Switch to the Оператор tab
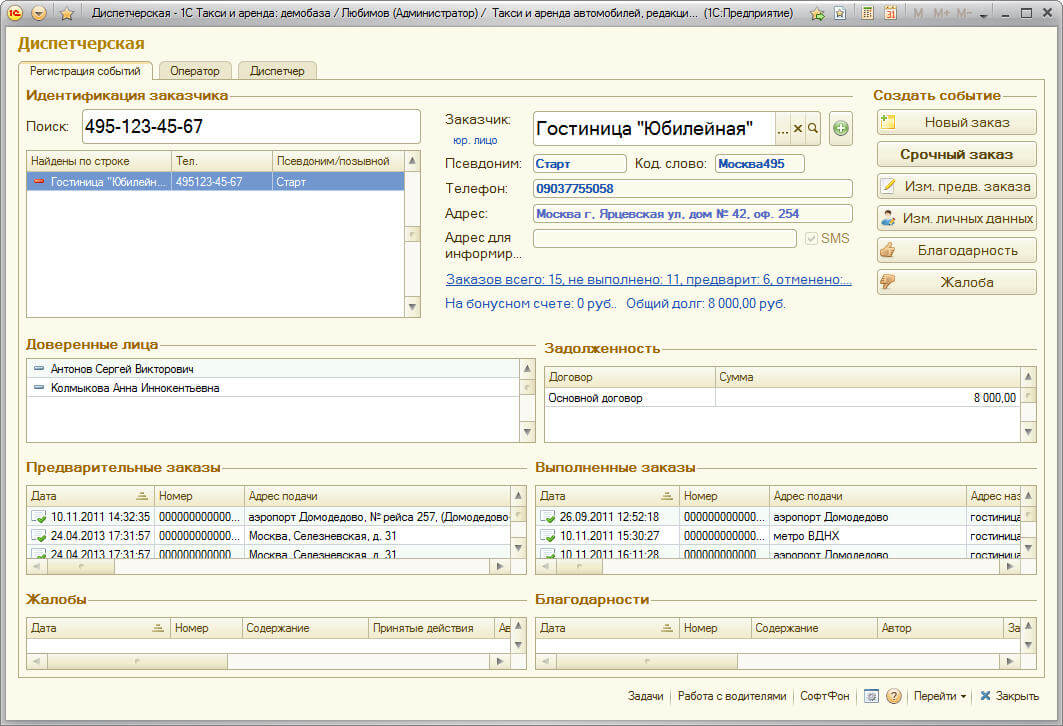Viewport: 1063px width, 726px height. 195,71
